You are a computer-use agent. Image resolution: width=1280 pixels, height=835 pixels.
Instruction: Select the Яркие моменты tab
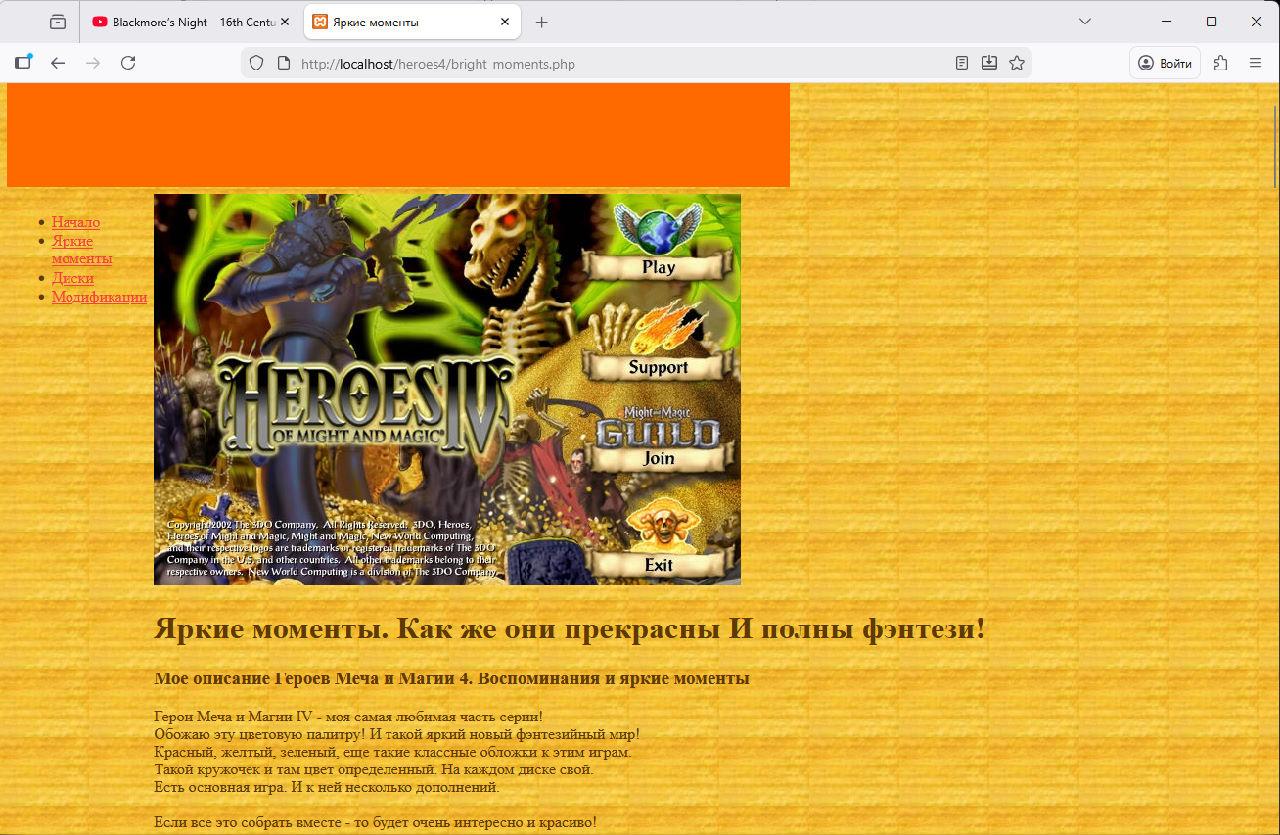coord(412,22)
